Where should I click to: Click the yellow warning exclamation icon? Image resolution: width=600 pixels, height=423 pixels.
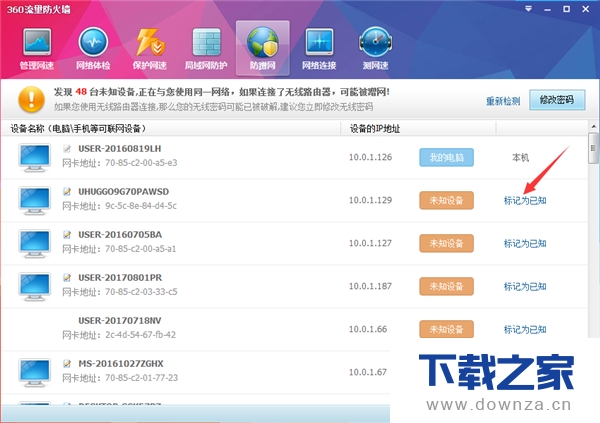31,99
